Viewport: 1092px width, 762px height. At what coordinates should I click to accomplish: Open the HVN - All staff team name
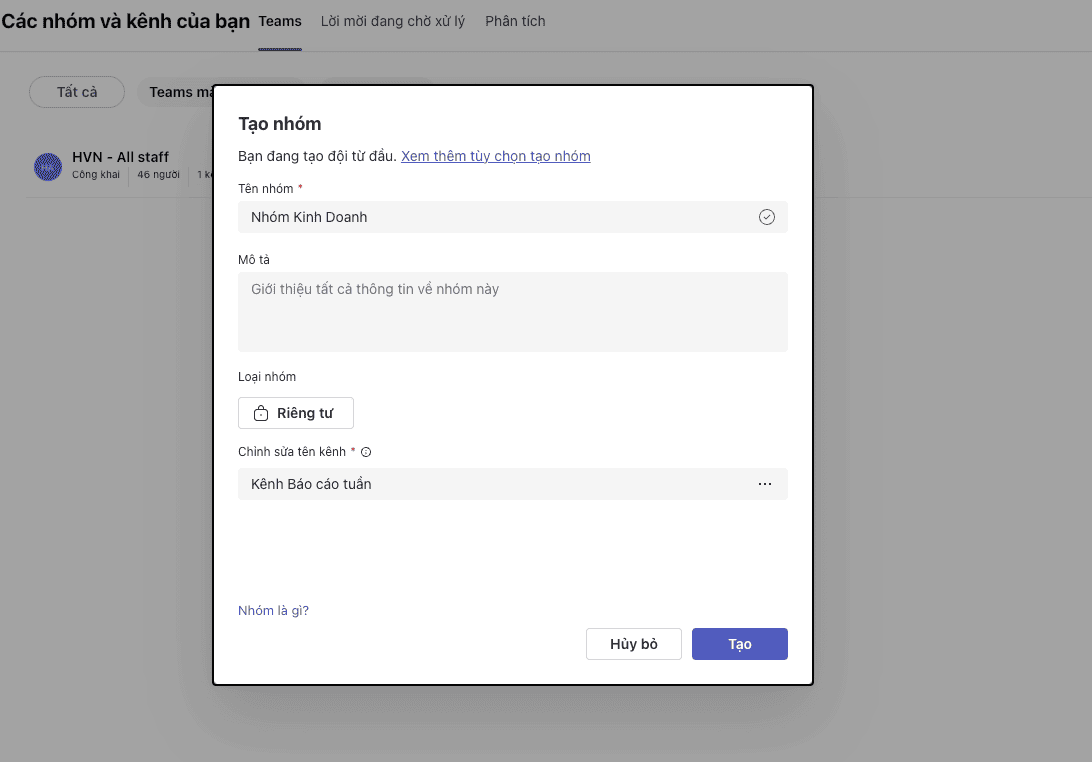pos(120,157)
